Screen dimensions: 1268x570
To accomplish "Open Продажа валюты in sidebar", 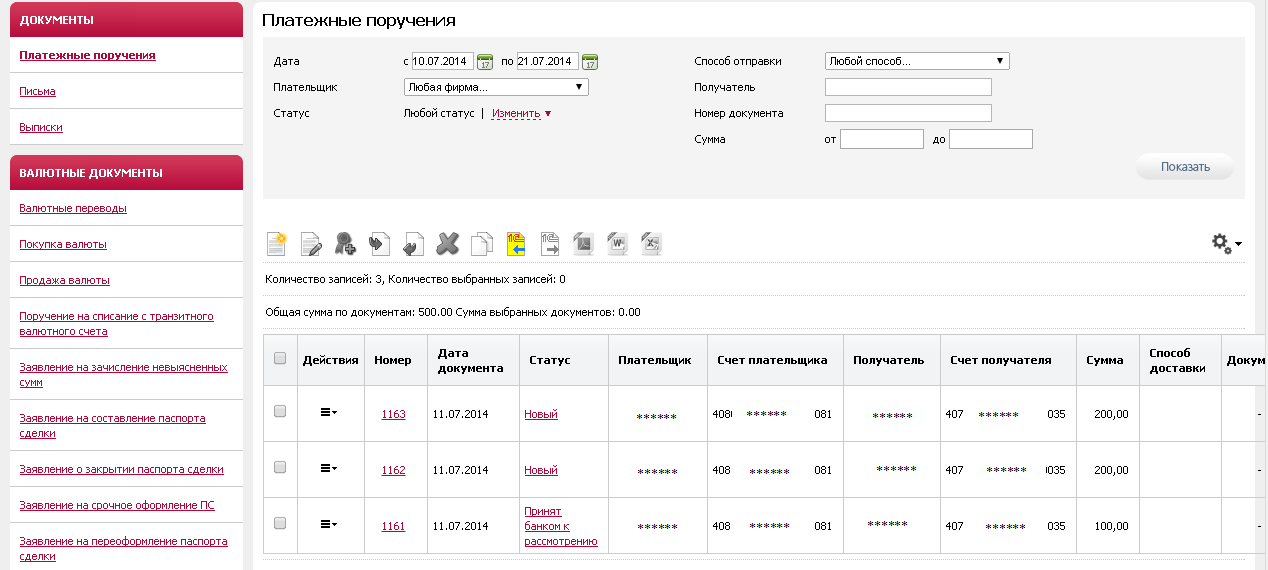I will pyautogui.click(x=64, y=280).
